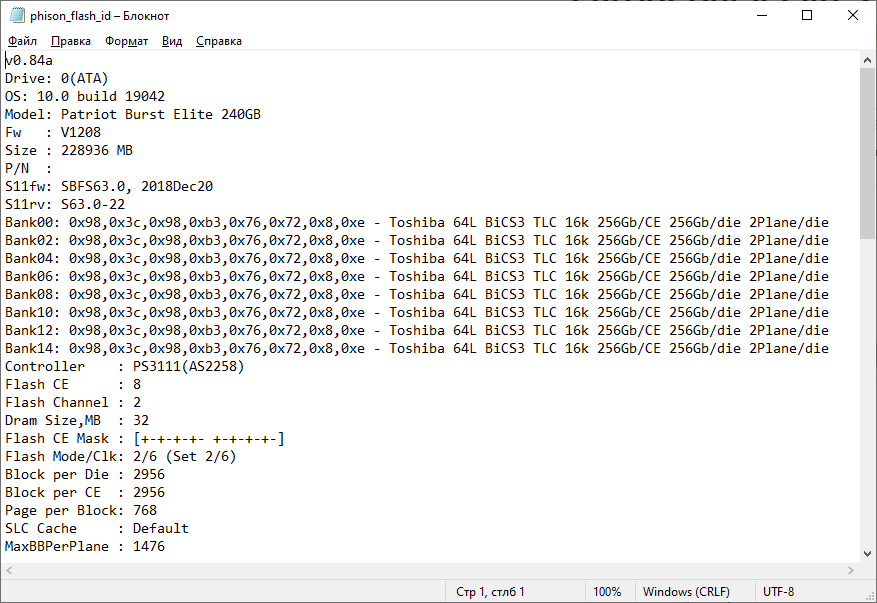Click 'Flash Mode/Clk: 2/6 (Set 2/6)' line
The width and height of the screenshot is (877, 603).
[121, 456]
